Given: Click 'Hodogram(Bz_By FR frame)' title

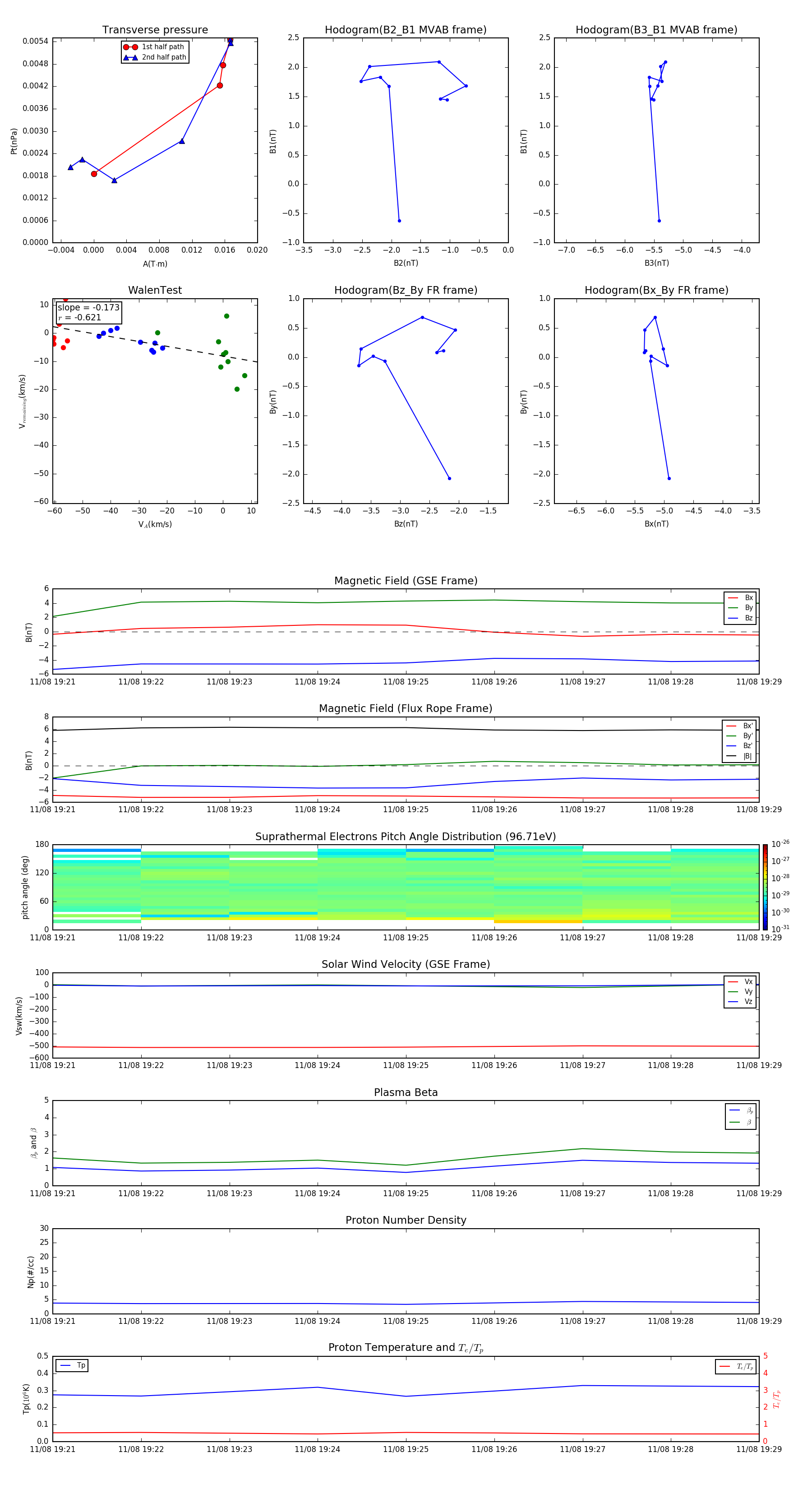Looking at the screenshot, I should pyautogui.click(x=406, y=290).
